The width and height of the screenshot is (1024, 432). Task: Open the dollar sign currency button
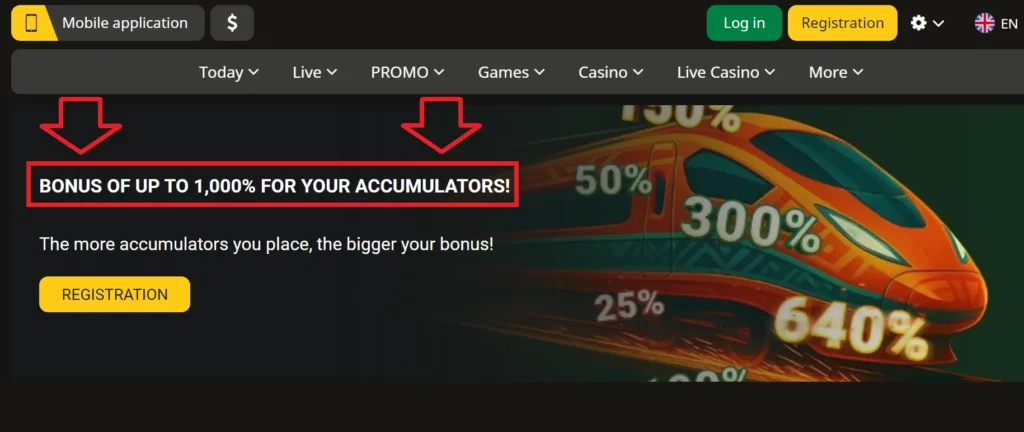[x=232, y=23]
